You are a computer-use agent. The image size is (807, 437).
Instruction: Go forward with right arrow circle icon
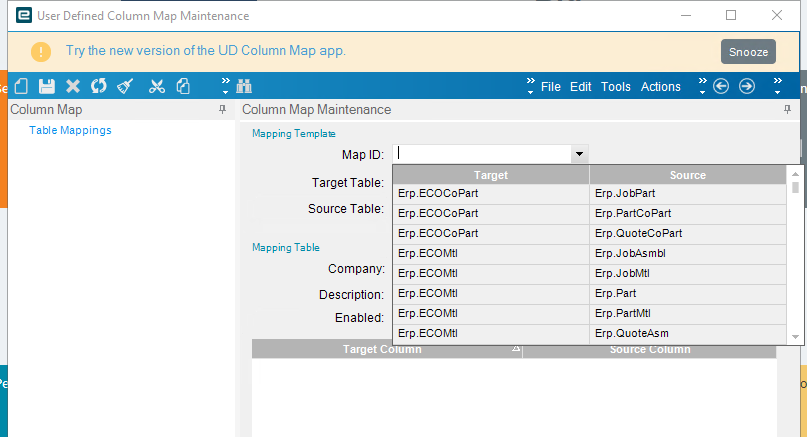pos(747,86)
